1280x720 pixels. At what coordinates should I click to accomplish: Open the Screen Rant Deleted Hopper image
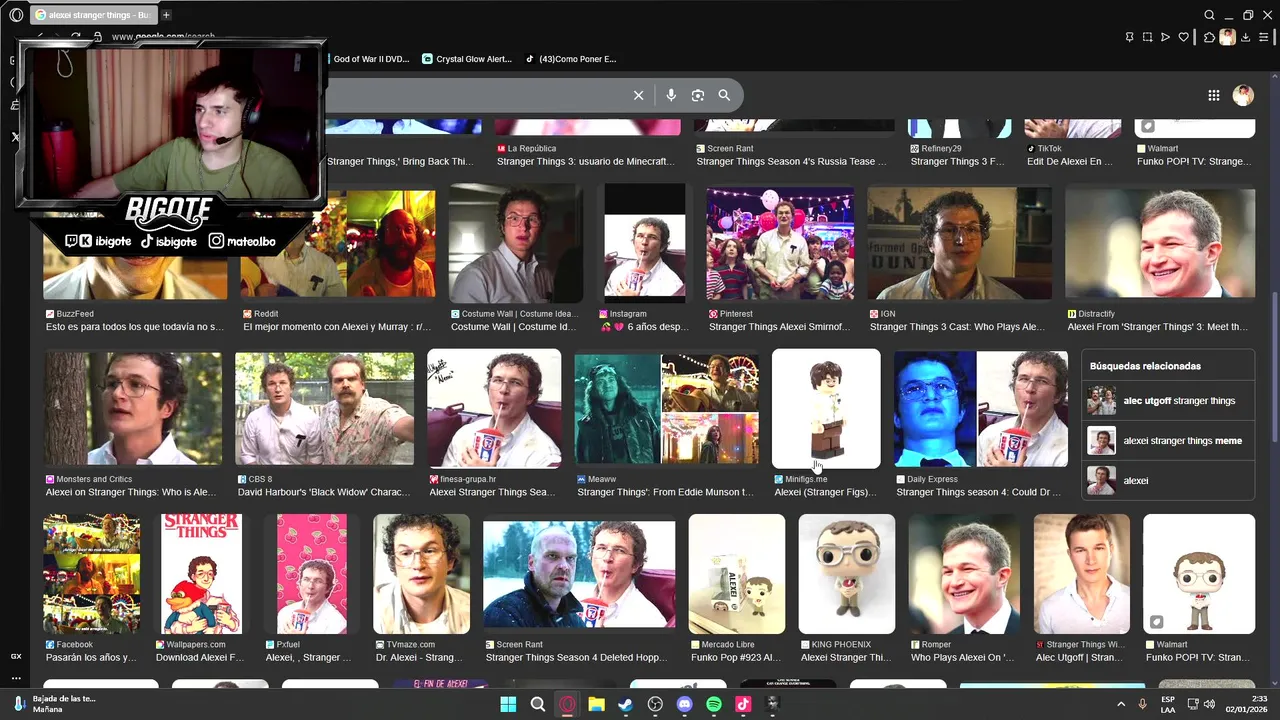[579, 574]
